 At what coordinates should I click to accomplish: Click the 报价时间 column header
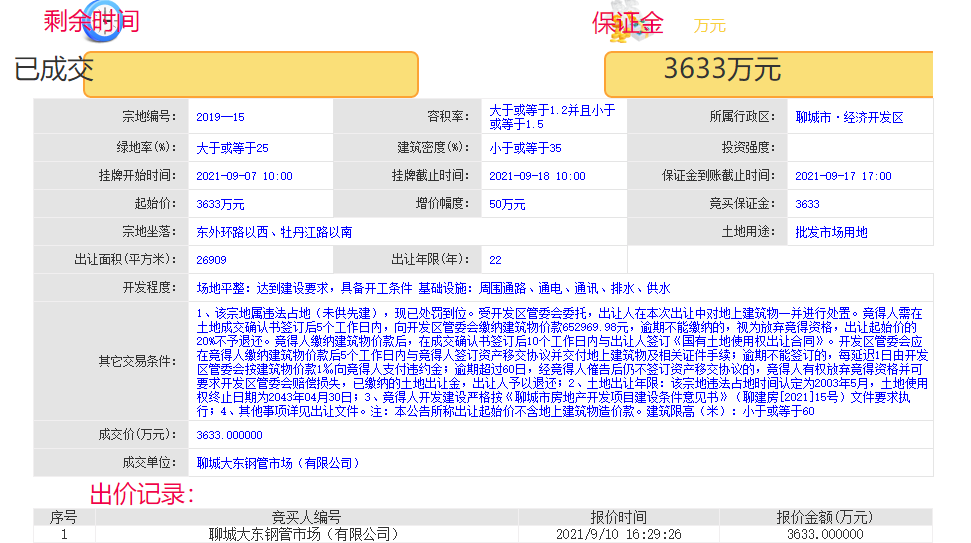[x=618, y=517]
